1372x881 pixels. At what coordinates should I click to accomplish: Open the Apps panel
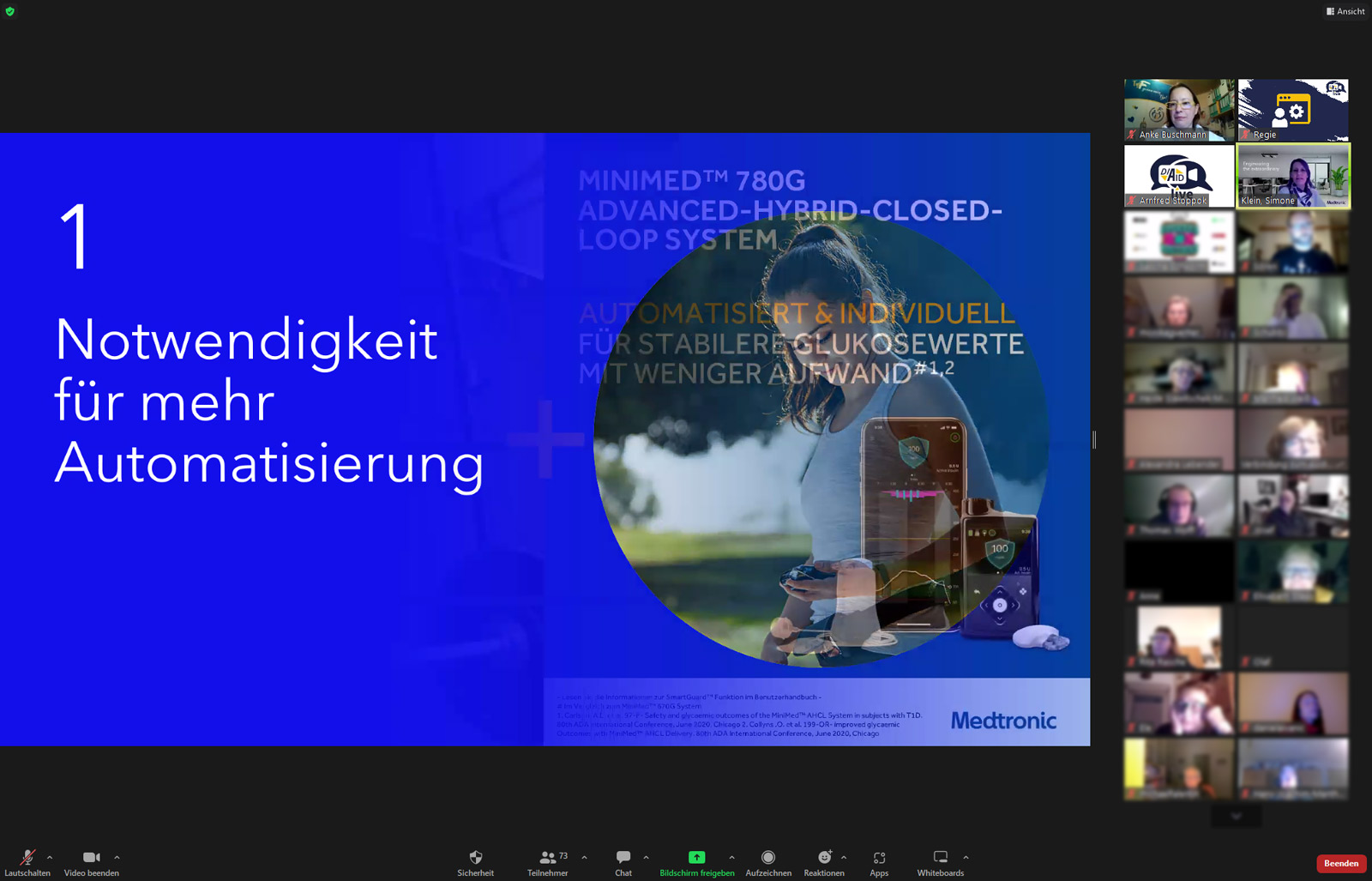point(879,862)
